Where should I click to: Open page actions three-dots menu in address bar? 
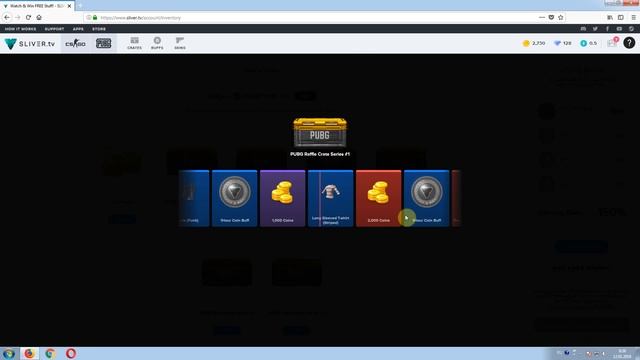point(542,18)
